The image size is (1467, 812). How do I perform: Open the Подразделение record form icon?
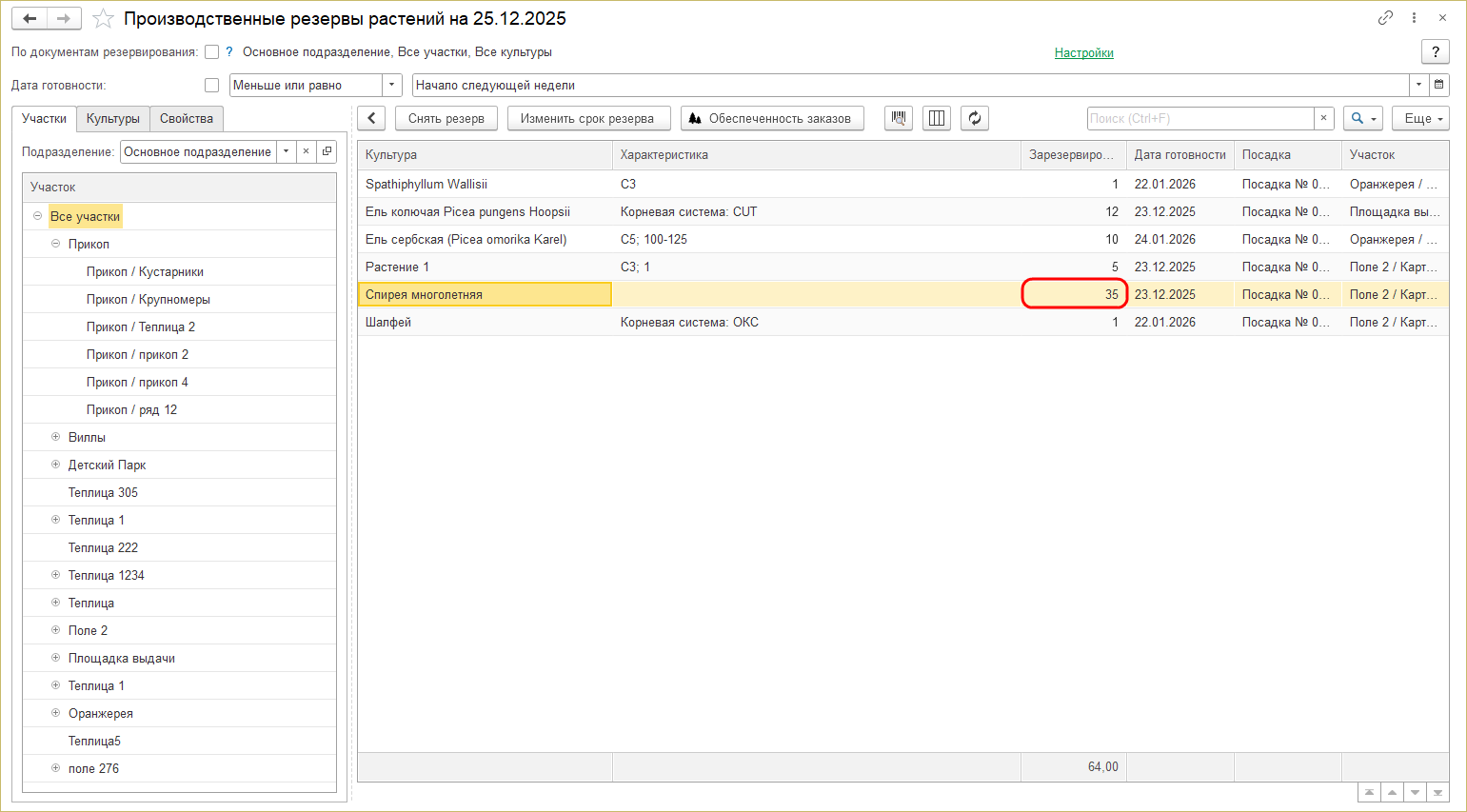[327, 151]
